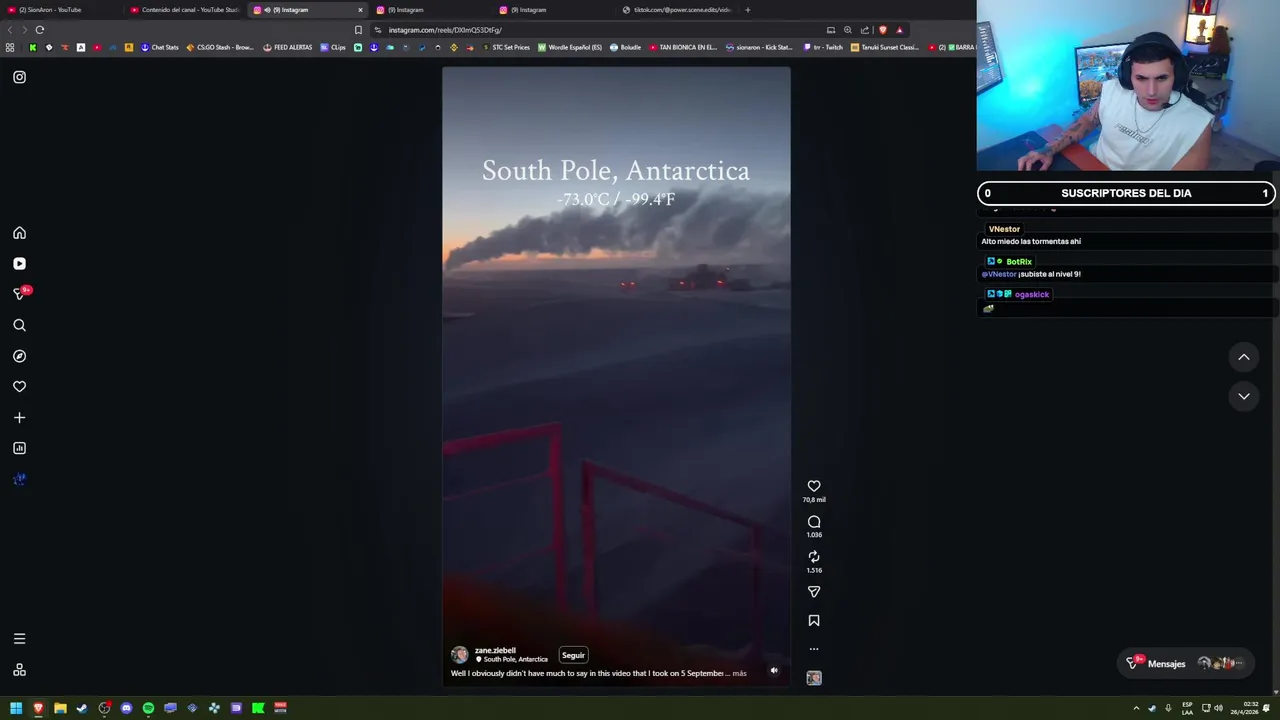The height and width of the screenshot is (720, 1280).
Task: Open Reels from the sidebar
Action: [19, 264]
